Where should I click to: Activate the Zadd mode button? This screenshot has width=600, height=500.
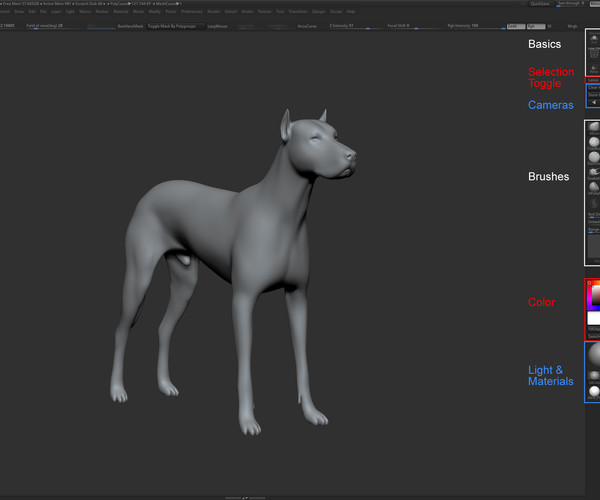coord(515,26)
